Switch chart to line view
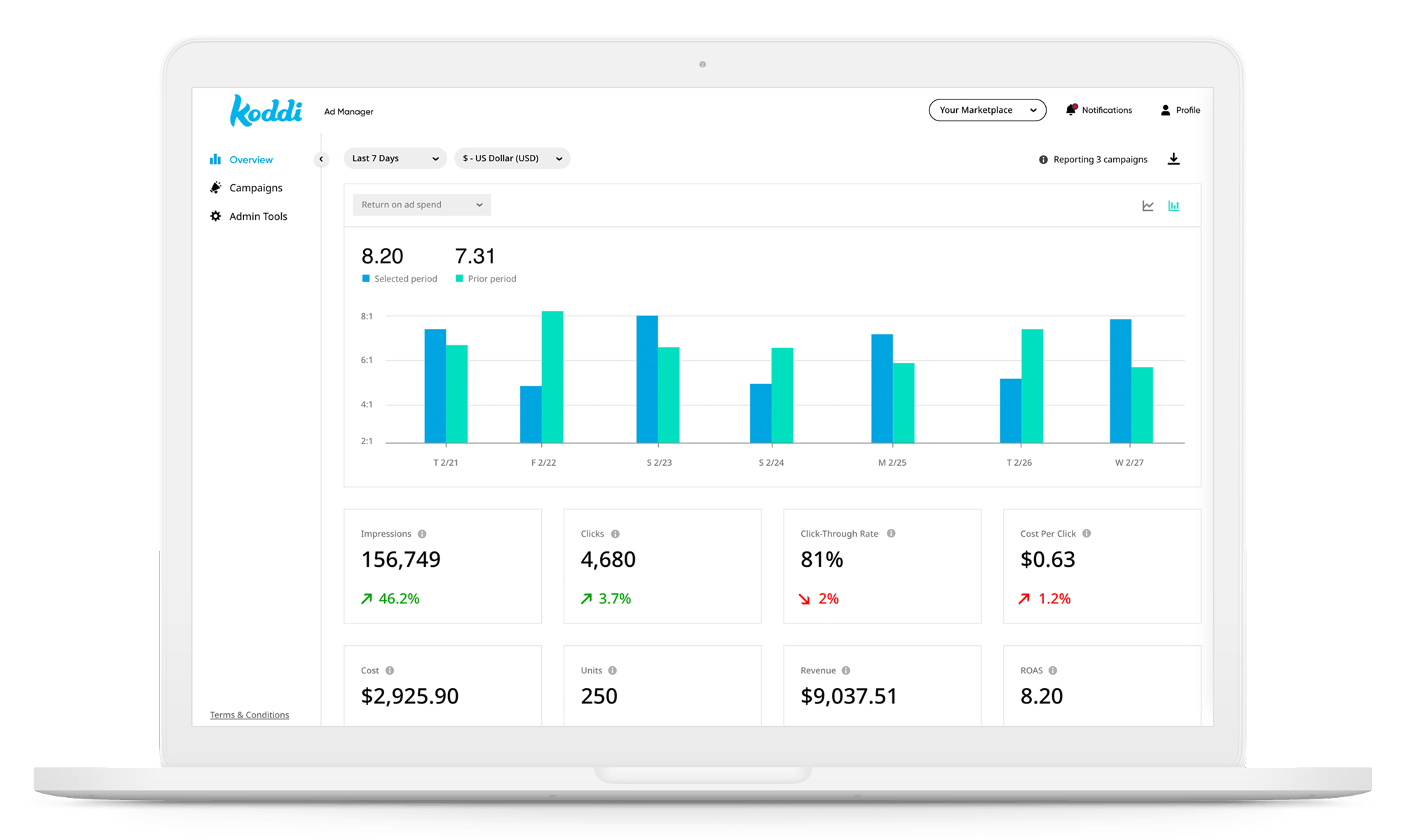 point(1148,205)
